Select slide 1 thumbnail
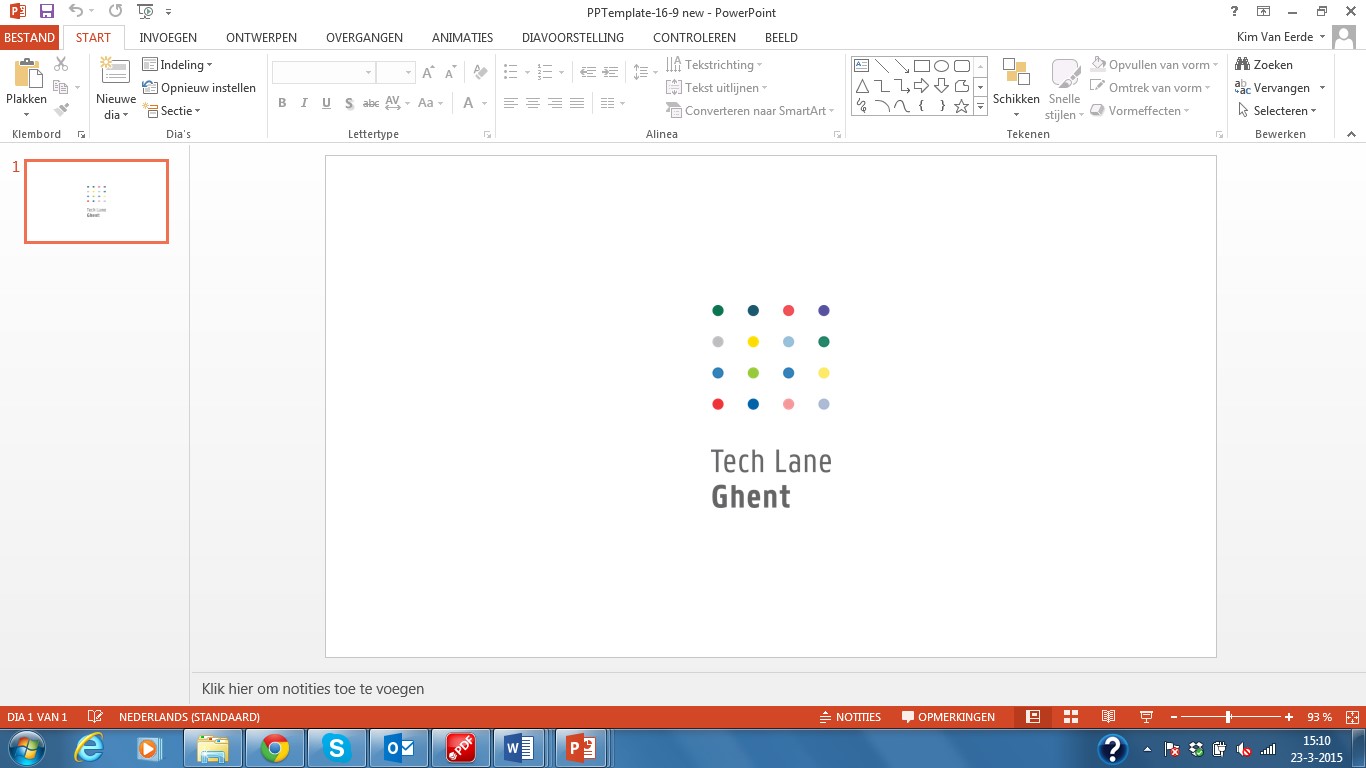 [x=97, y=201]
